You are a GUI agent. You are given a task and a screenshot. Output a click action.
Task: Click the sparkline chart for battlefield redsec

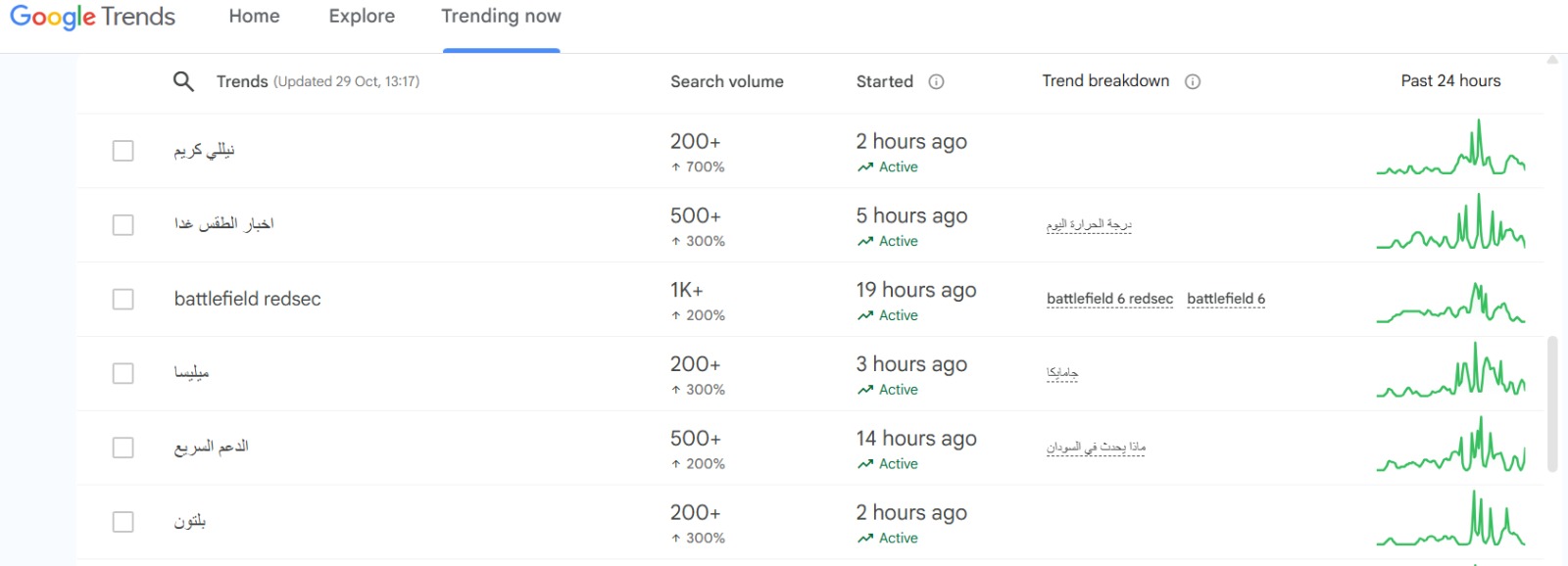1450,302
